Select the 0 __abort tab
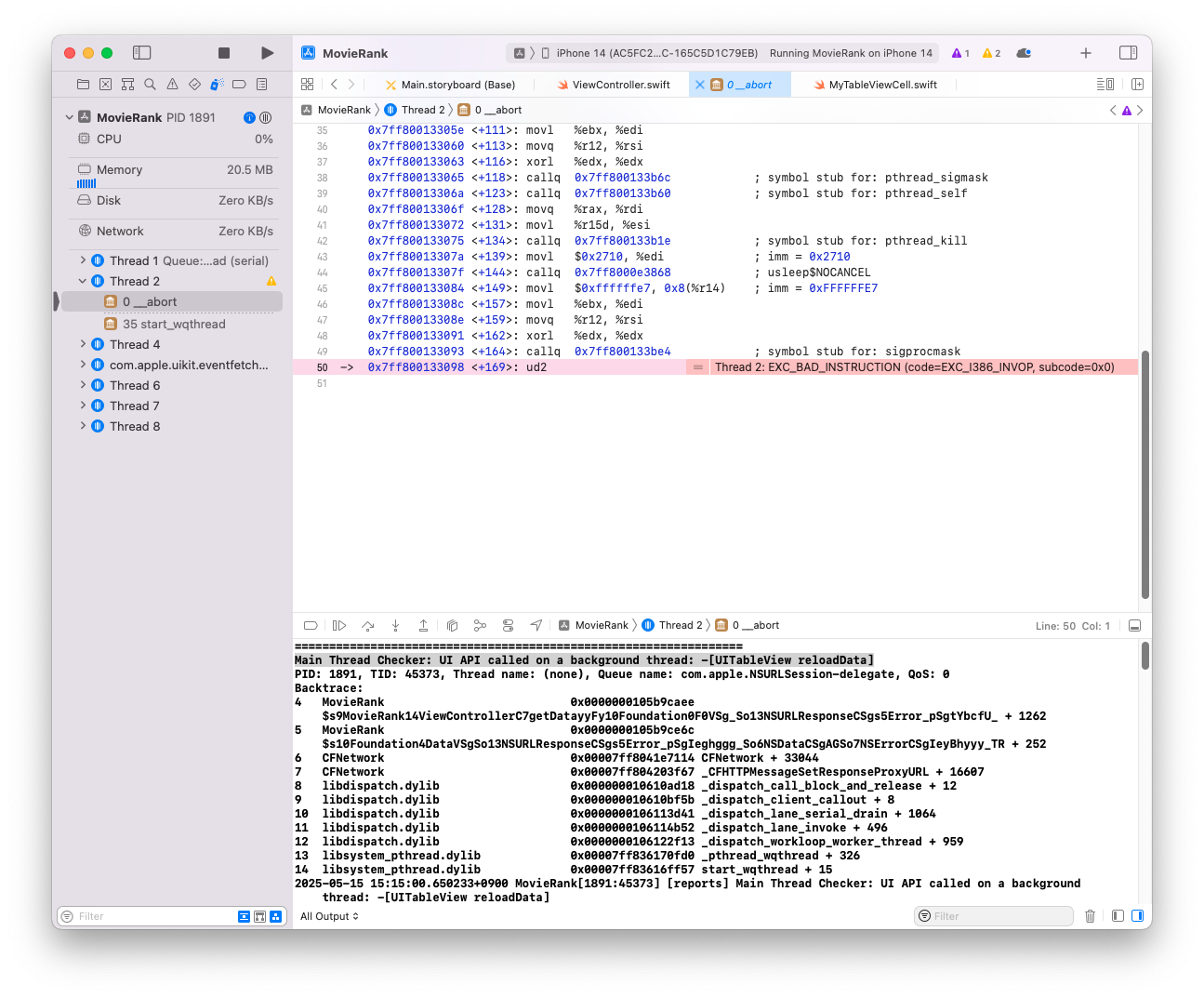The height and width of the screenshot is (998, 1204). pos(742,85)
